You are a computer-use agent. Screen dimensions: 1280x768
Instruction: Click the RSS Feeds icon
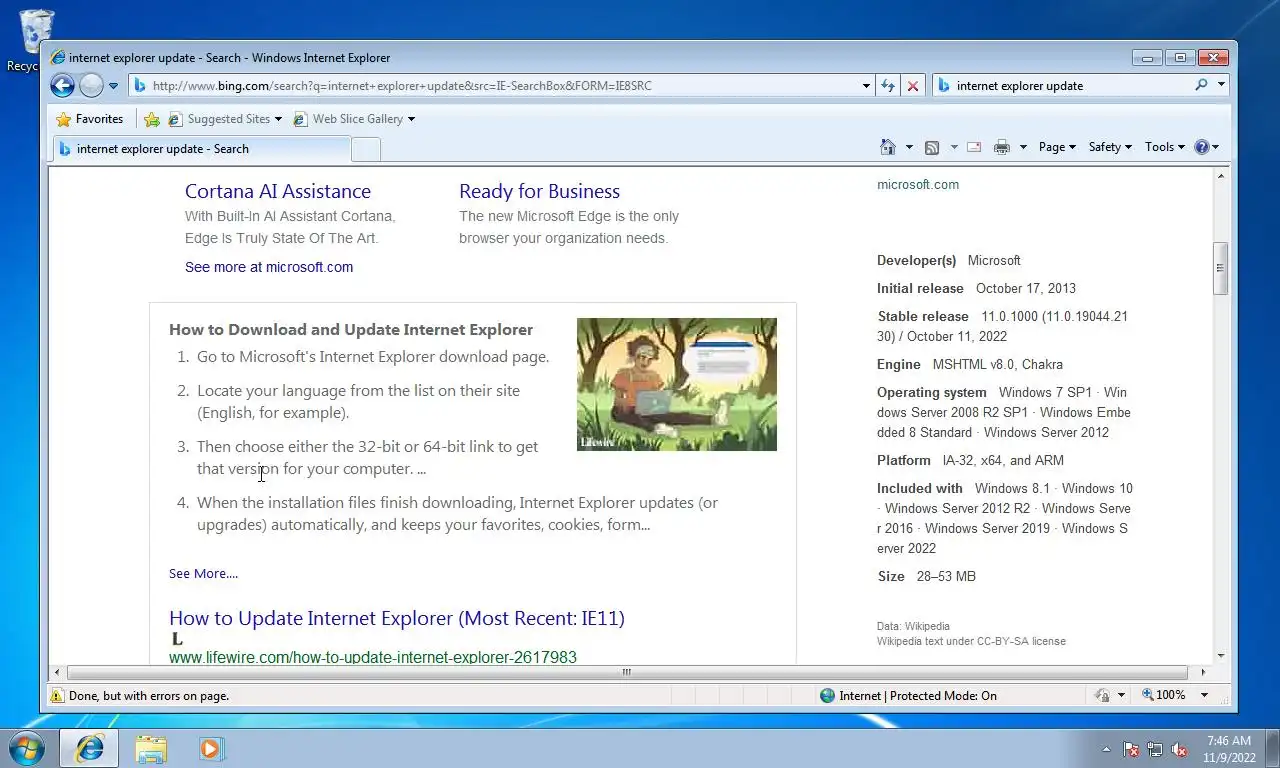(x=932, y=147)
